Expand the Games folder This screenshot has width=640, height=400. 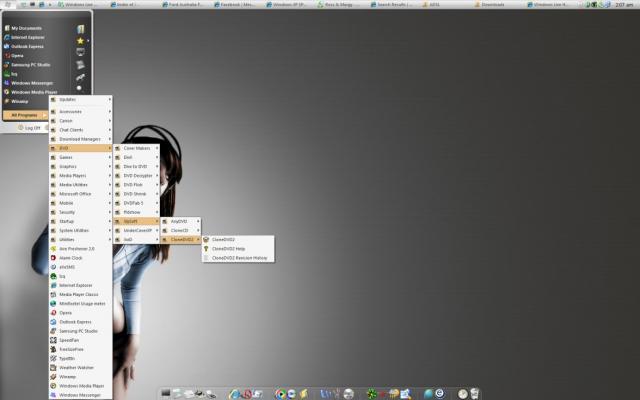click(x=80, y=157)
